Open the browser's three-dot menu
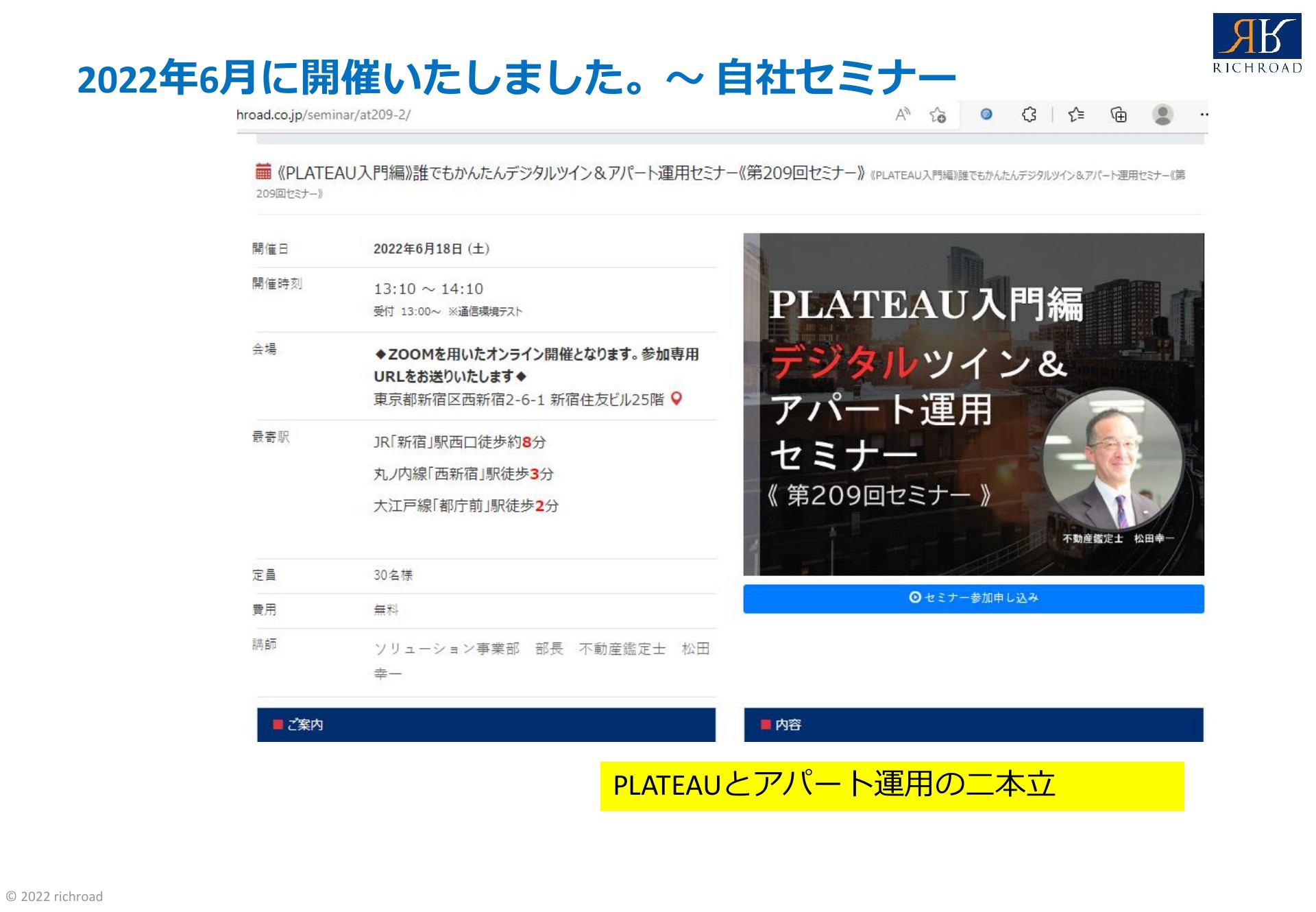Screen dimensions: 1316x912 click(1204, 115)
